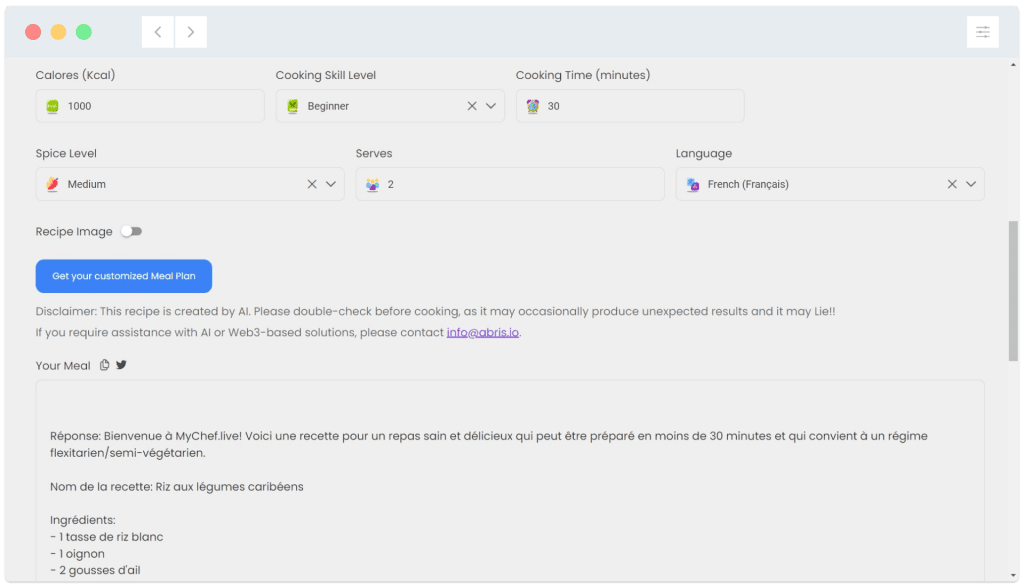Click the page vertical scrollbar thumb
The width and height of the screenshot is (1024, 587).
click(1013, 290)
